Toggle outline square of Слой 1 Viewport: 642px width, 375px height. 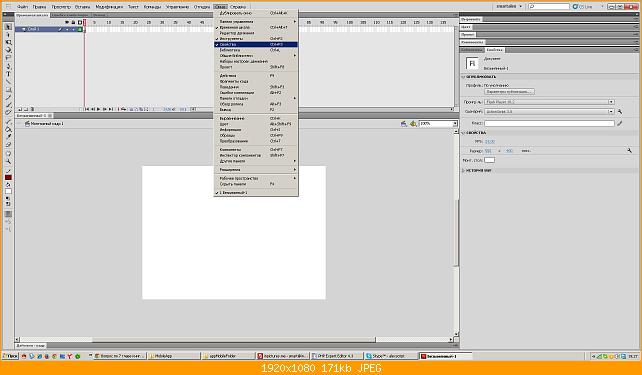coord(80,29)
